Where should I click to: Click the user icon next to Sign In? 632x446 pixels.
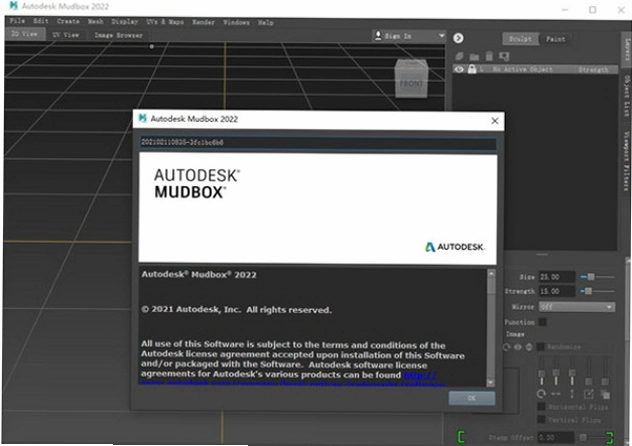pos(378,35)
